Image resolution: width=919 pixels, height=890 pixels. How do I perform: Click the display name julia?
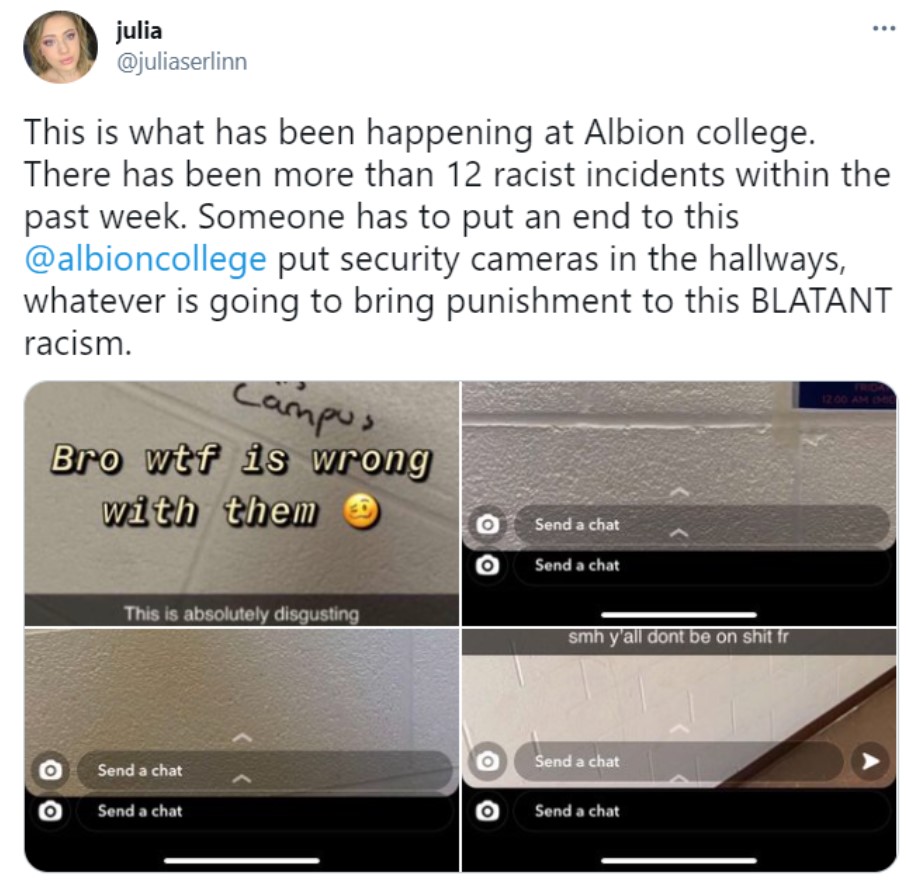pos(139,30)
